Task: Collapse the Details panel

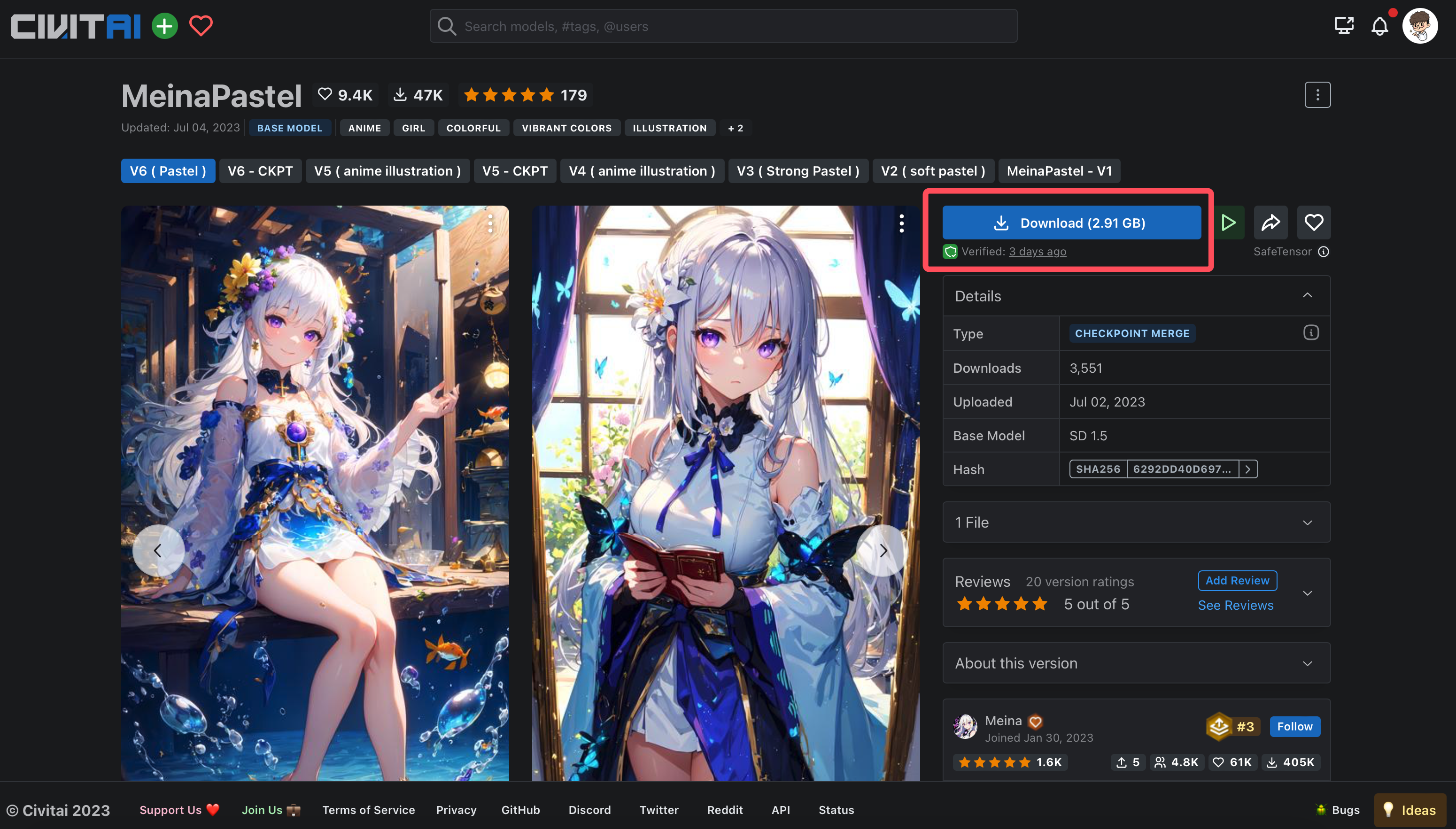Action: pyautogui.click(x=1307, y=296)
